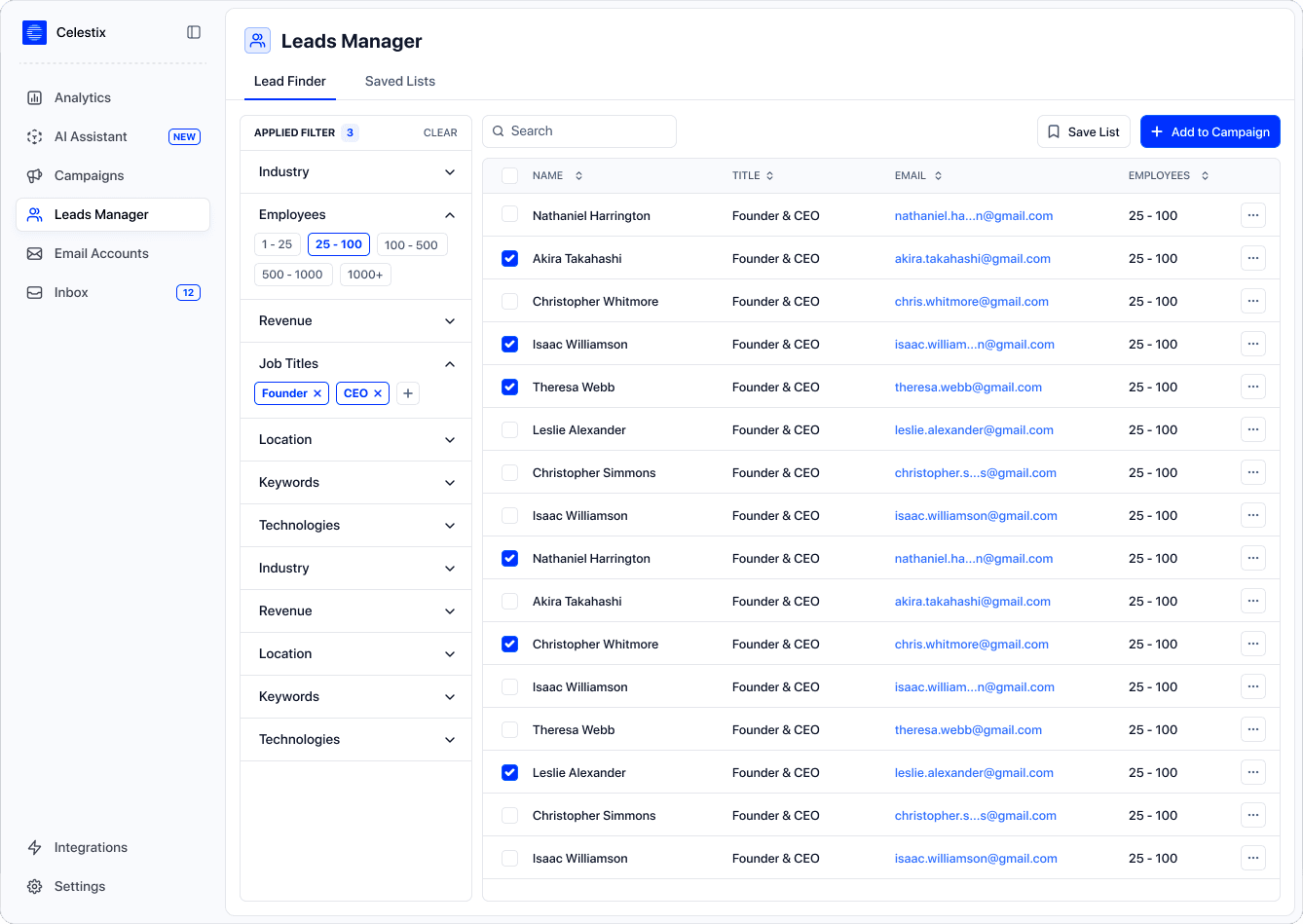
Task: Add a new job title with plus
Action: coord(408,393)
